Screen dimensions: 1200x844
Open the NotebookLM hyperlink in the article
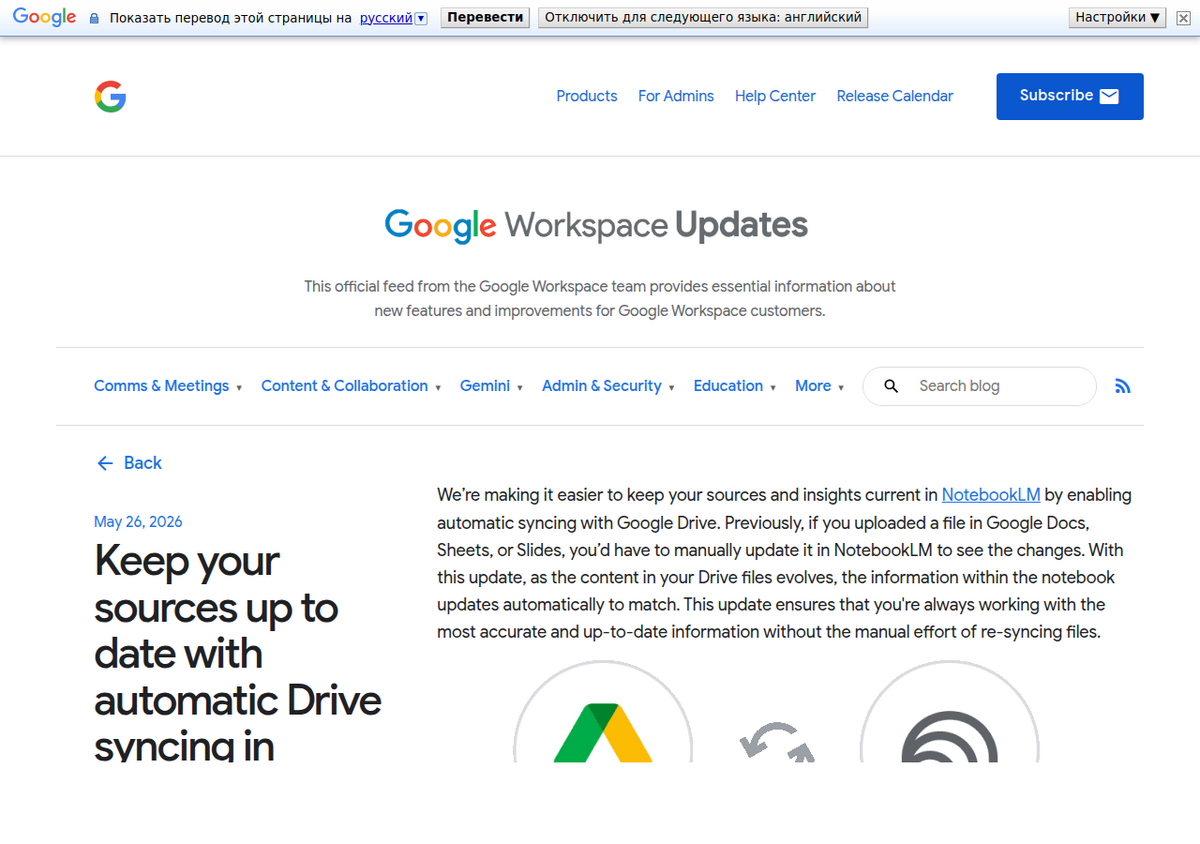click(x=991, y=495)
